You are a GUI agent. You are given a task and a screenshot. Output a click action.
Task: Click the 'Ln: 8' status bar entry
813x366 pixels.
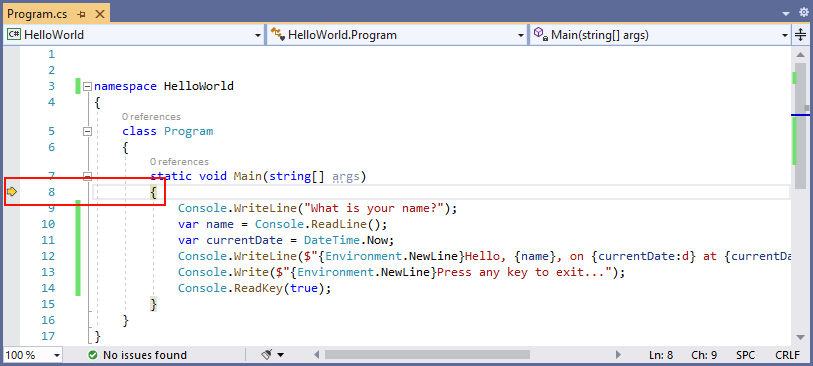pos(661,355)
